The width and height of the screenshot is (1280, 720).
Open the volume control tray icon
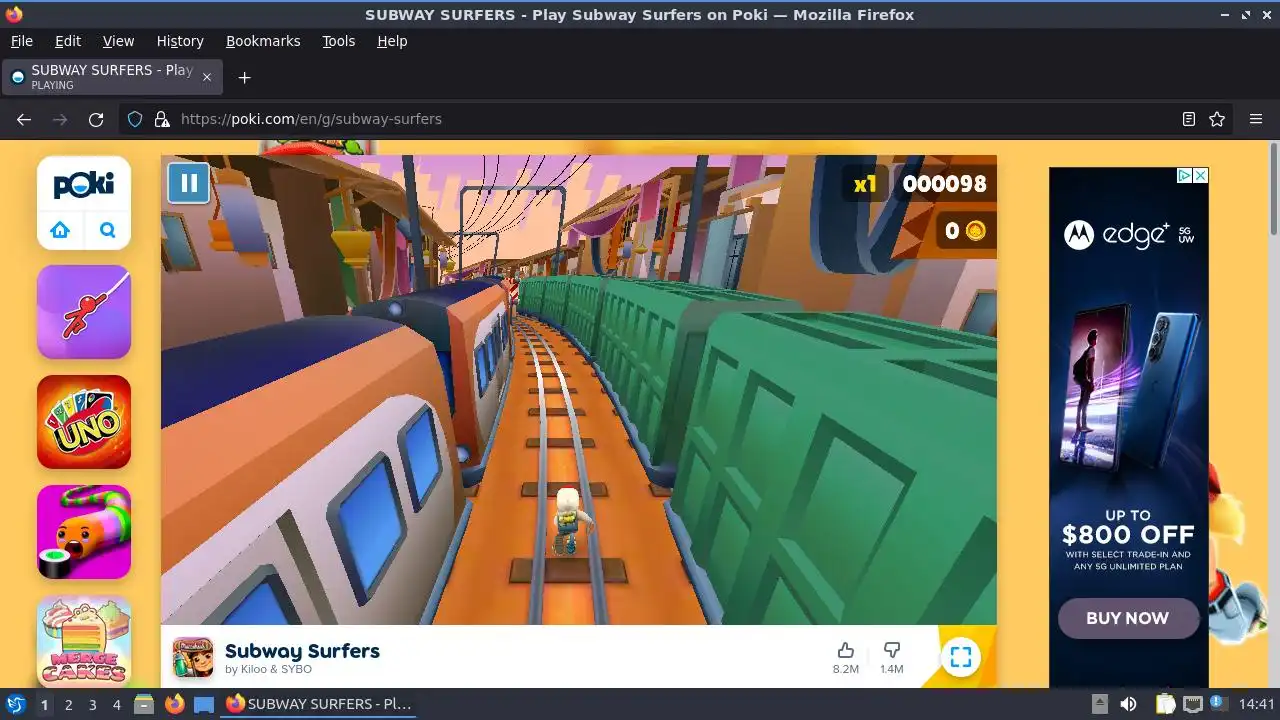point(1128,704)
